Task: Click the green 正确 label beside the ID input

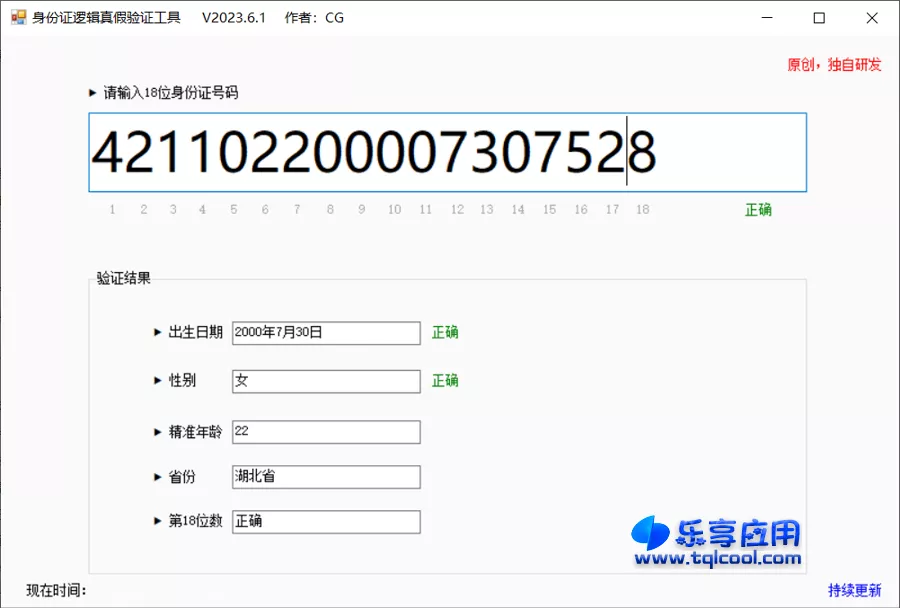Action: [x=758, y=210]
